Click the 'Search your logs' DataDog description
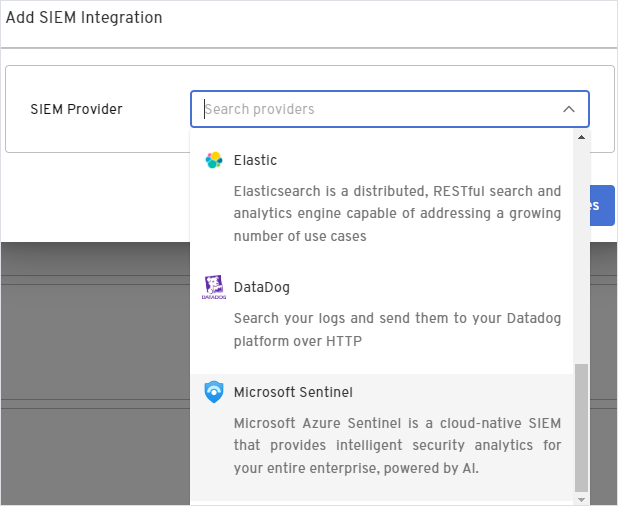This screenshot has width=618, height=506. 397,329
